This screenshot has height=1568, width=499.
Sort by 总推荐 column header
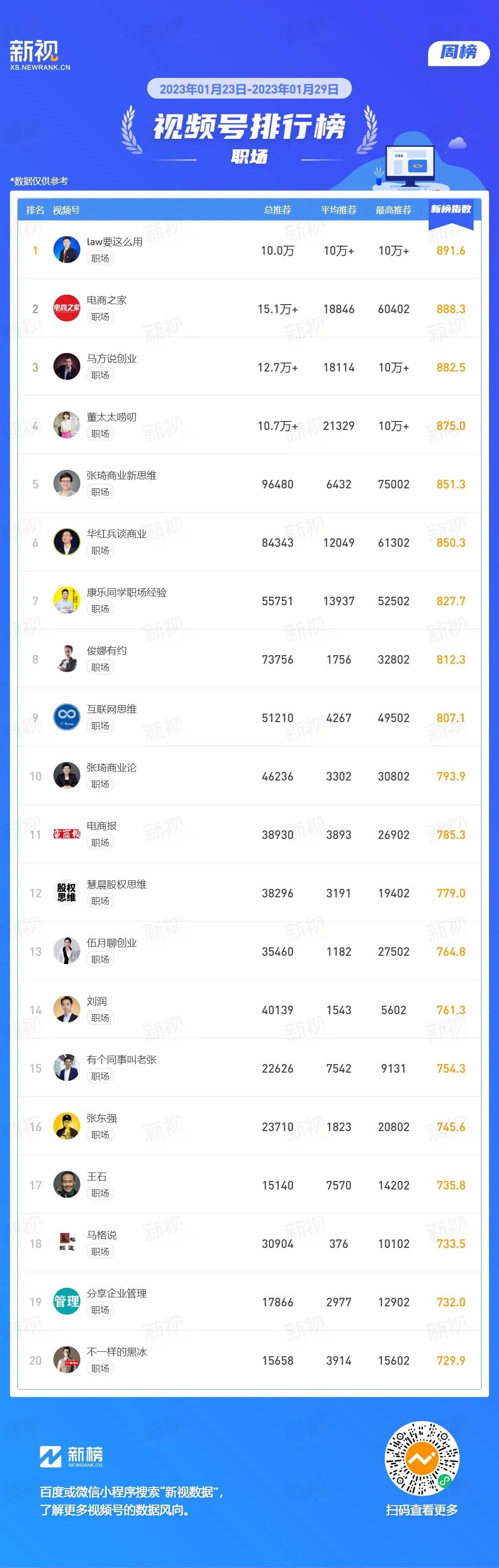click(x=277, y=210)
